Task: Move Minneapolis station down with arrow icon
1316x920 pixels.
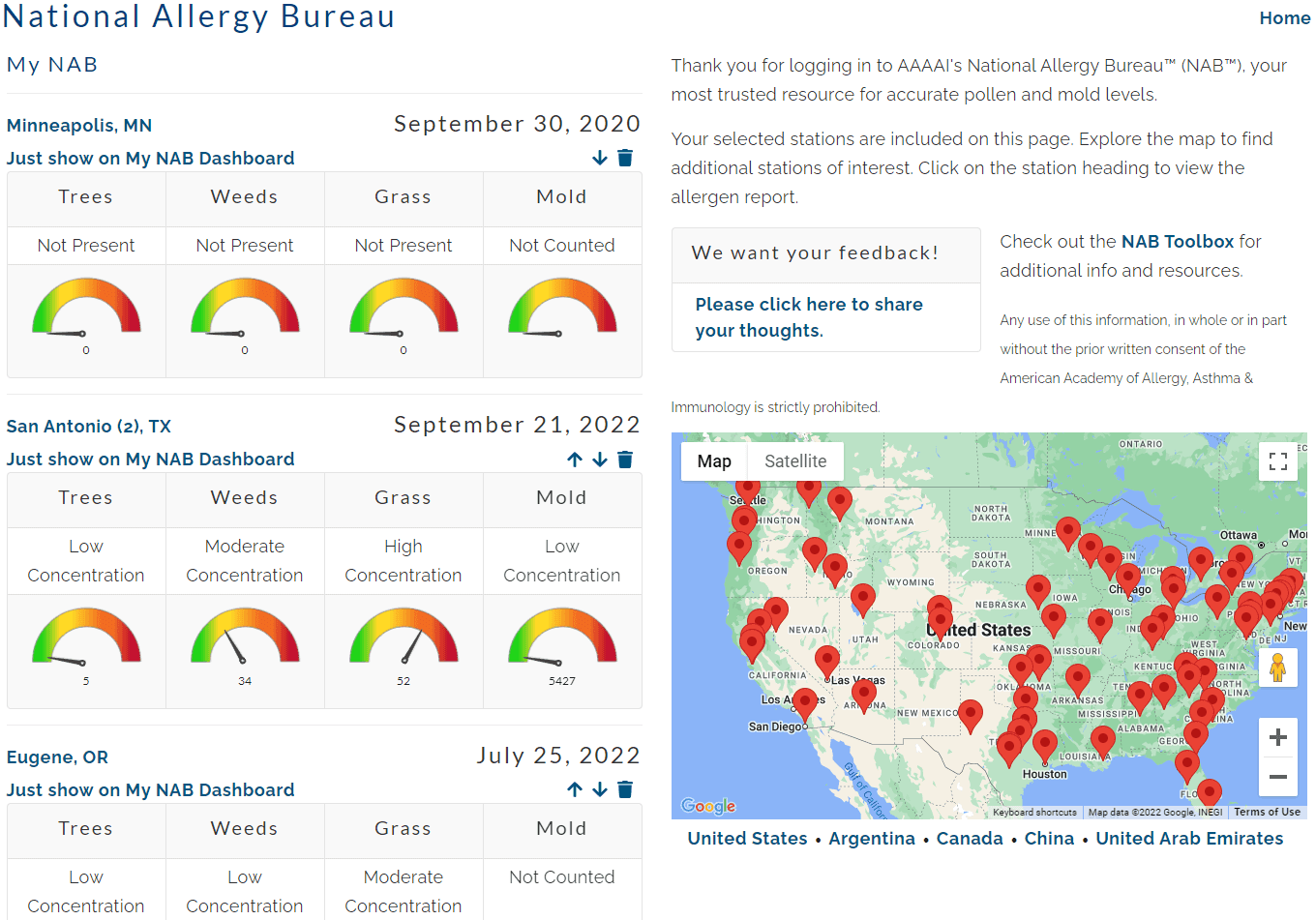Action: 600,158
